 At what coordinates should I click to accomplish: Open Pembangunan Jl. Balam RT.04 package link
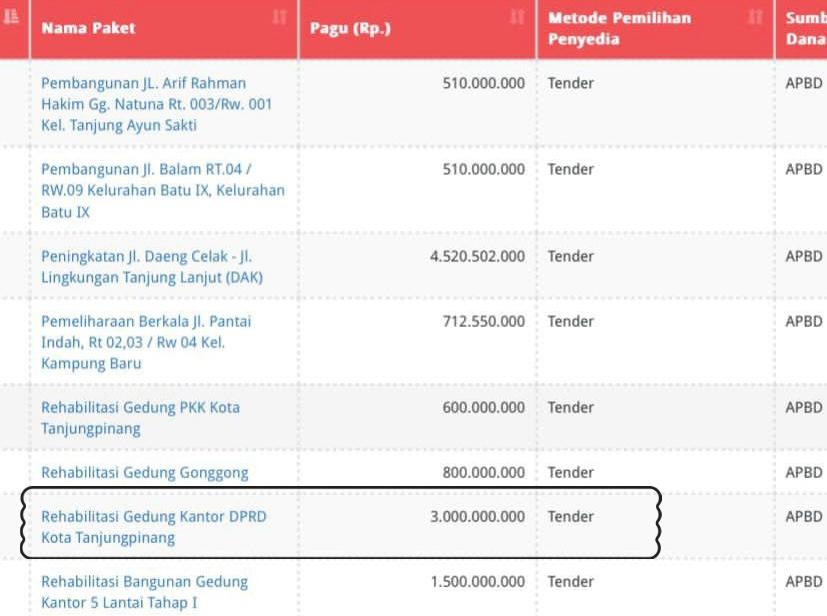pos(162,190)
